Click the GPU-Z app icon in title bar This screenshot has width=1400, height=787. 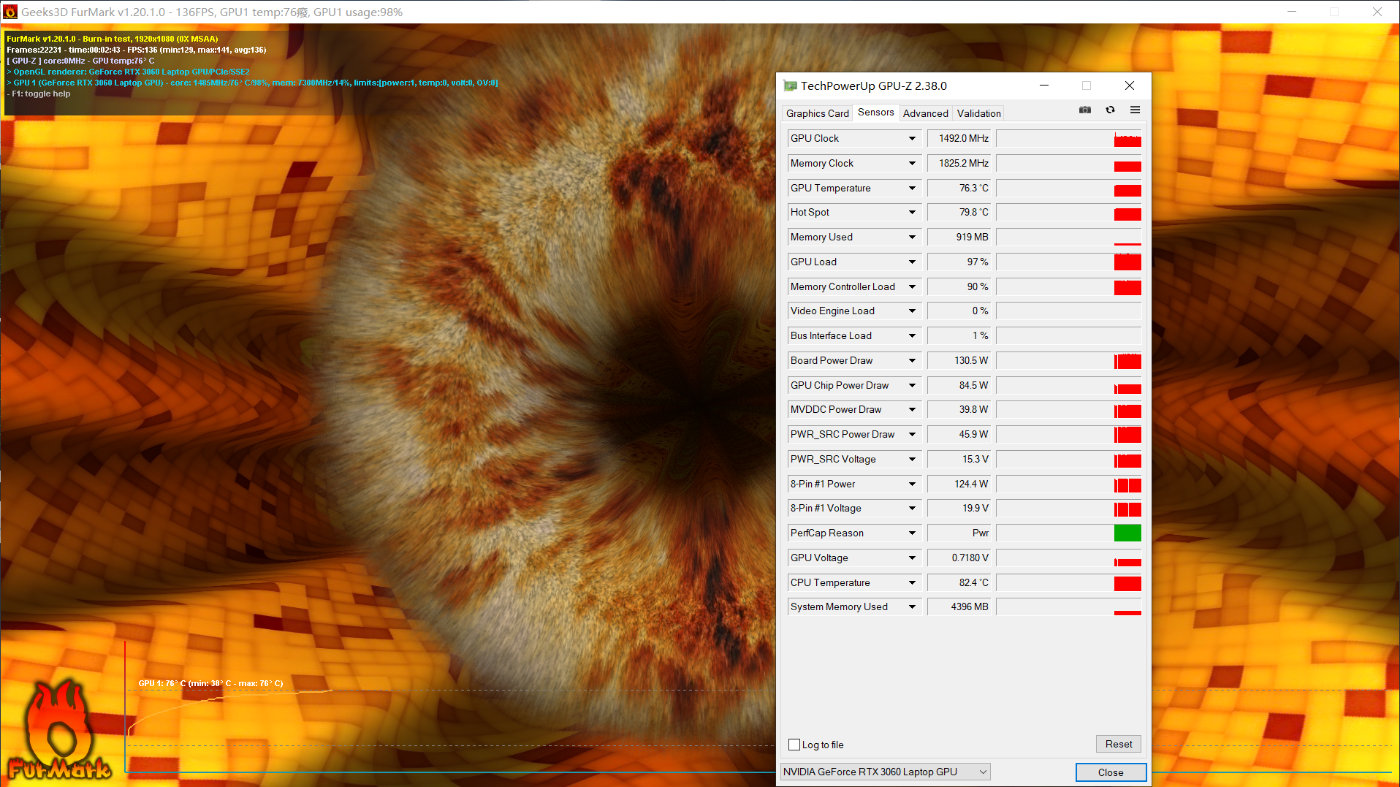[790, 86]
